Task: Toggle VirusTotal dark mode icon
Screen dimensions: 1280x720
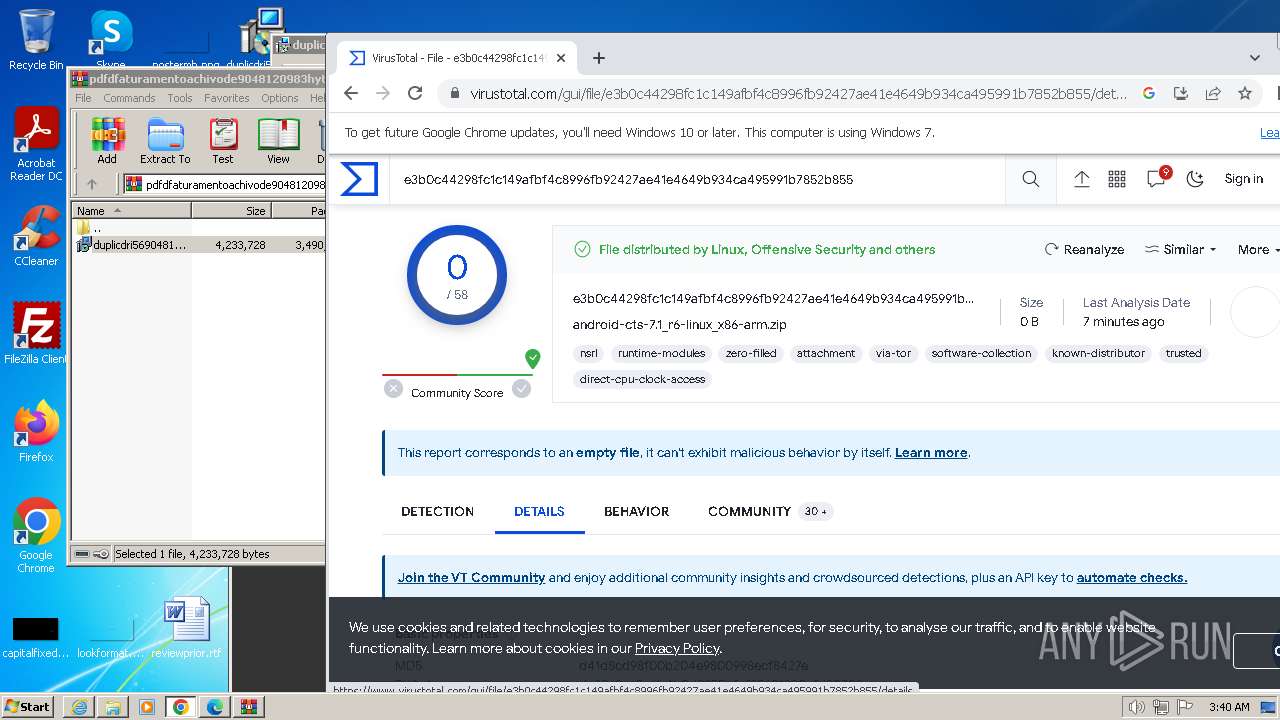Action: [1195, 179]
